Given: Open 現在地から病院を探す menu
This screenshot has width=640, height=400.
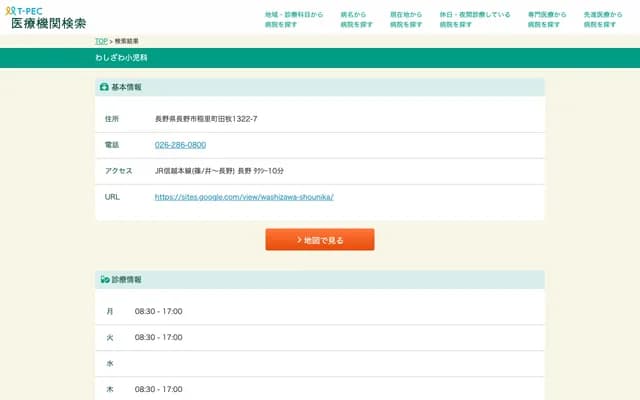Looking at the screenshot, I should pos(406,19).
